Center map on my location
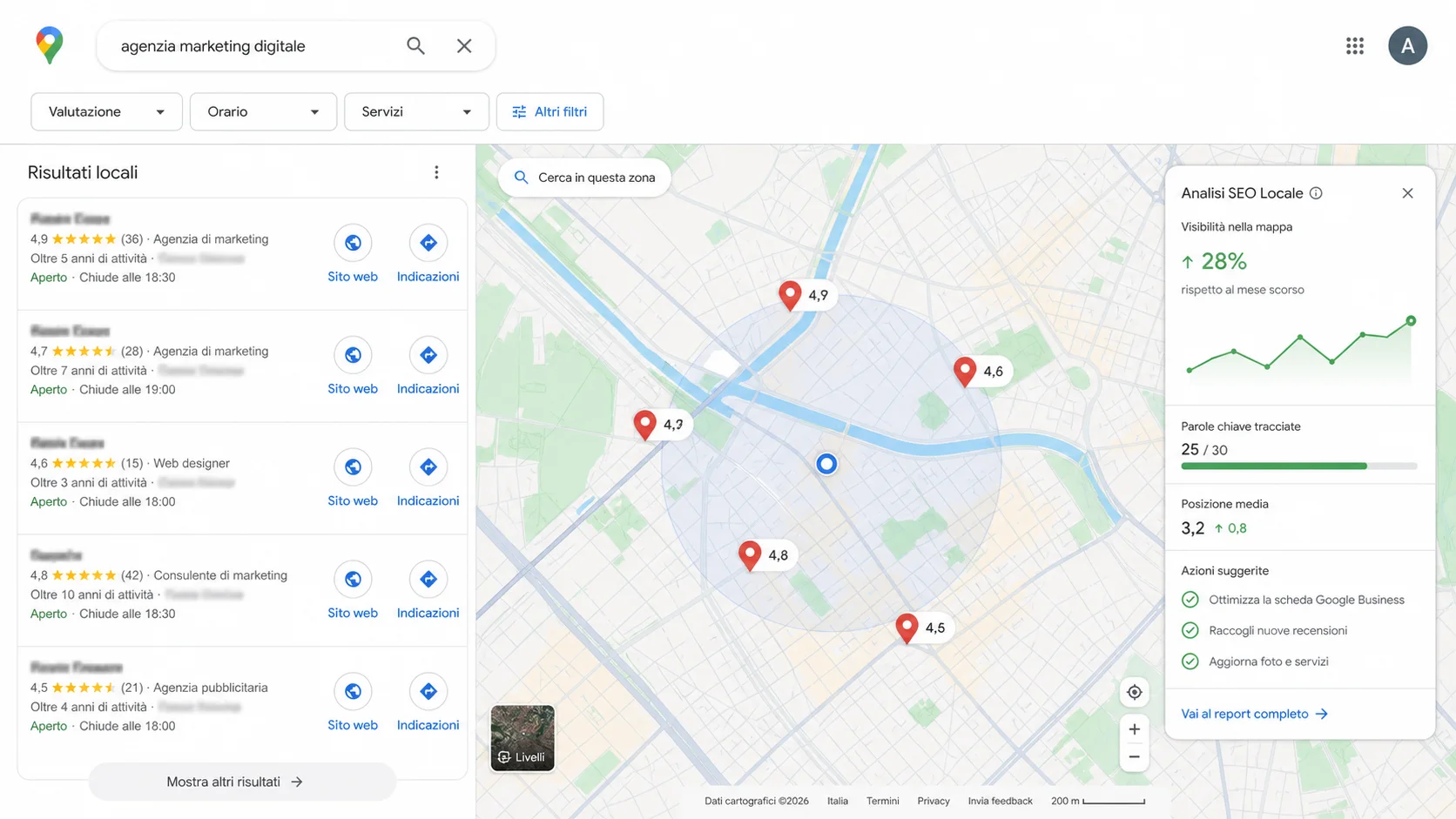 pyautogui.click(x=1134, y=692)
